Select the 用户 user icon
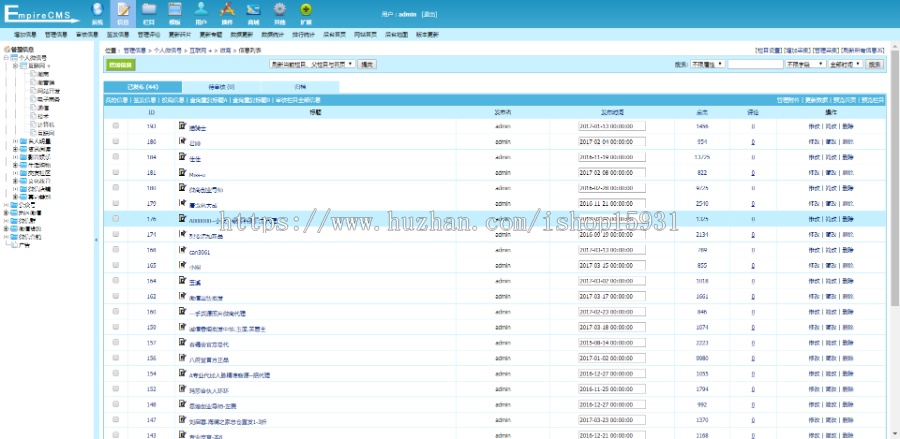The height and width of the screenshot is (439, 900). pos(201,11)
